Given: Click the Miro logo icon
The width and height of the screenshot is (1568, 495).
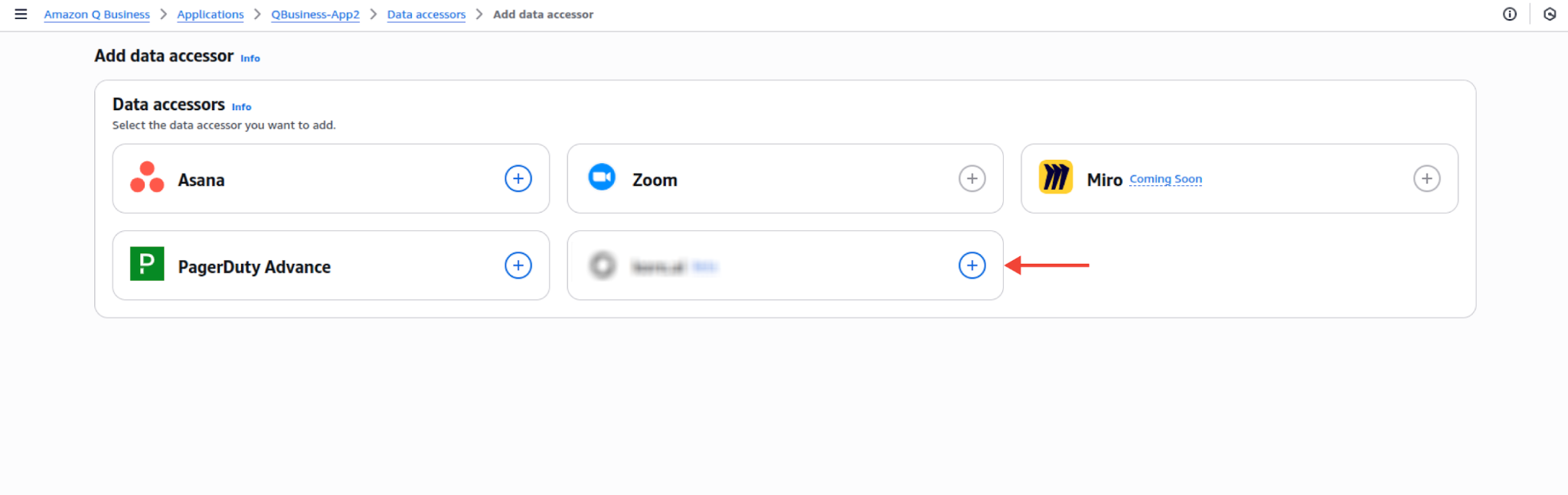Looking at the screenshot, I should [1056, 177].
